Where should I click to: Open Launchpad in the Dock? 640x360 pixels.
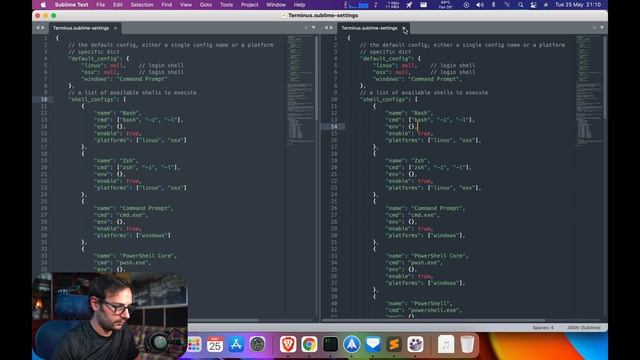194,344
